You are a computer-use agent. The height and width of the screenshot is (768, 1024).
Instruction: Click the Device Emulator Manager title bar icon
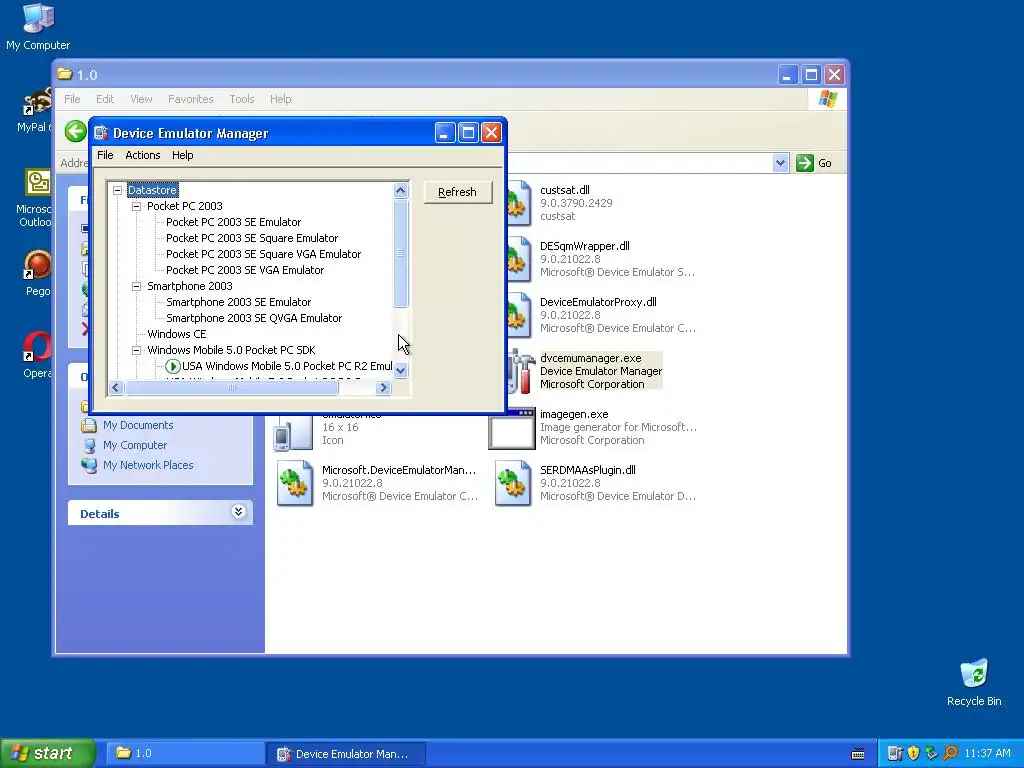click(101, 133)
